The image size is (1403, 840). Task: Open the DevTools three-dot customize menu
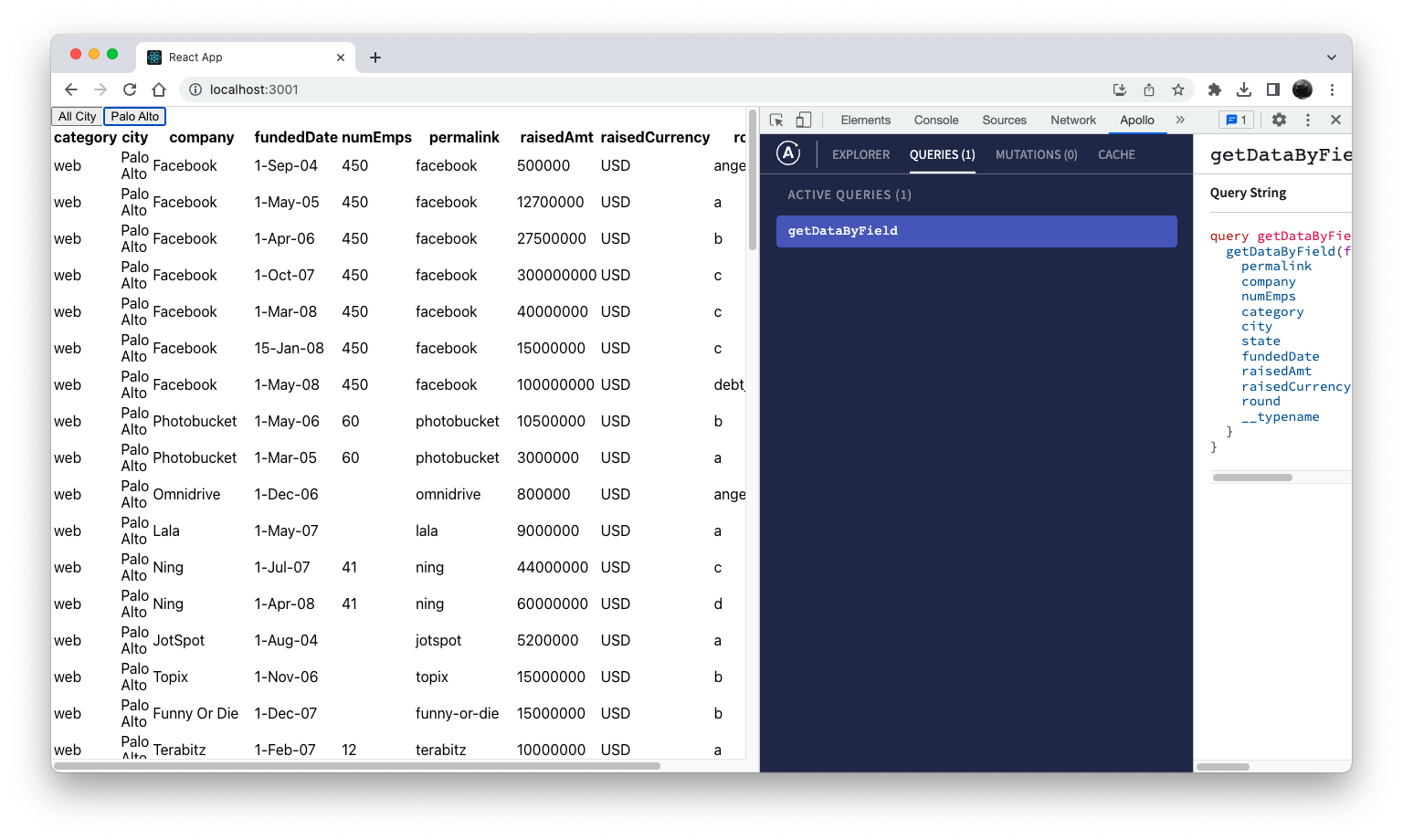coord(1307,120)
